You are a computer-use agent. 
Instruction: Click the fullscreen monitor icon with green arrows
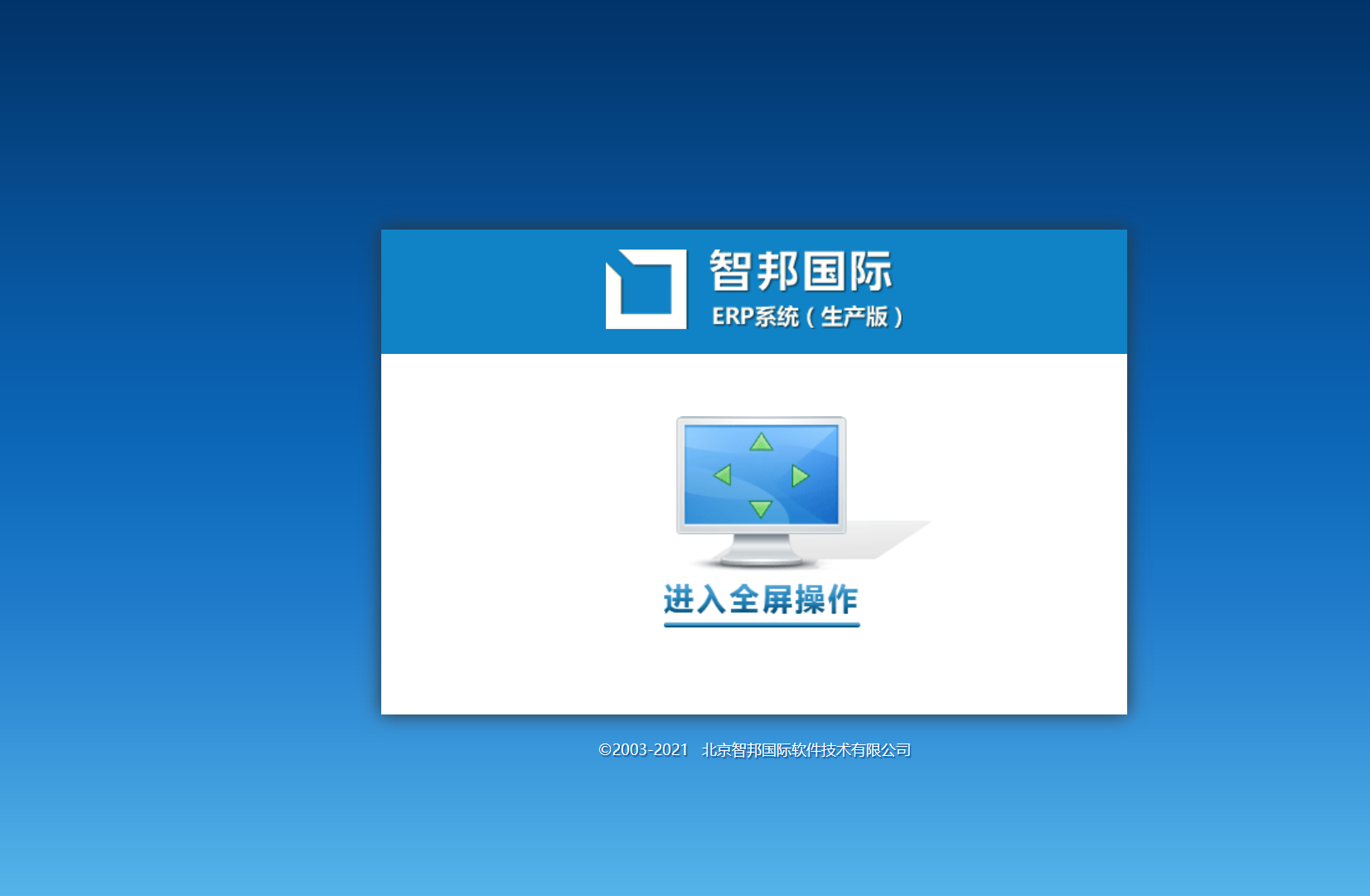click(762, 492)
